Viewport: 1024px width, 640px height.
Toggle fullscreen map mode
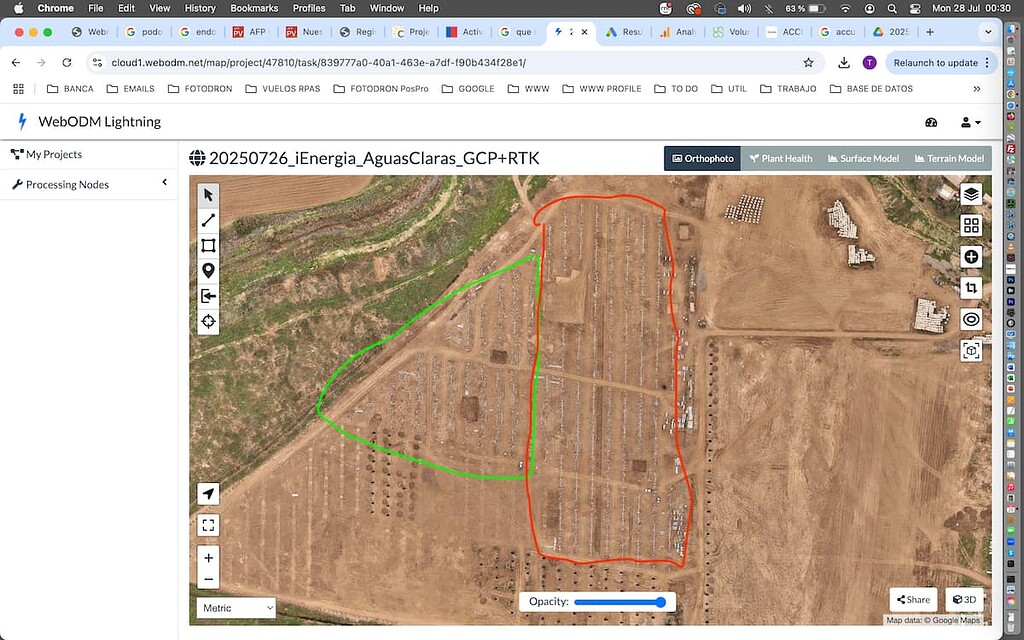click(x=208, y=524)
